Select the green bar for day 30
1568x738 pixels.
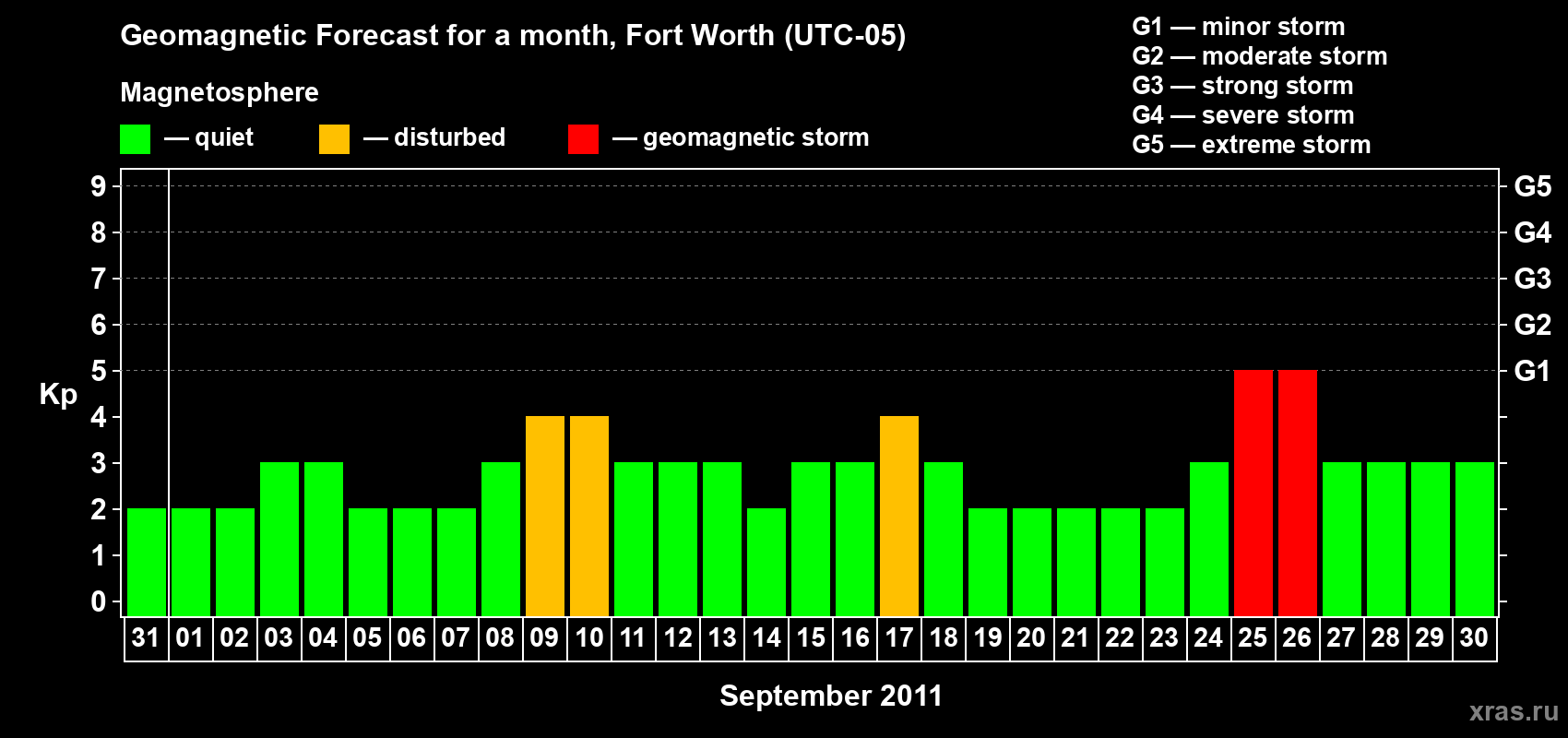click(x=1475, y=539)
